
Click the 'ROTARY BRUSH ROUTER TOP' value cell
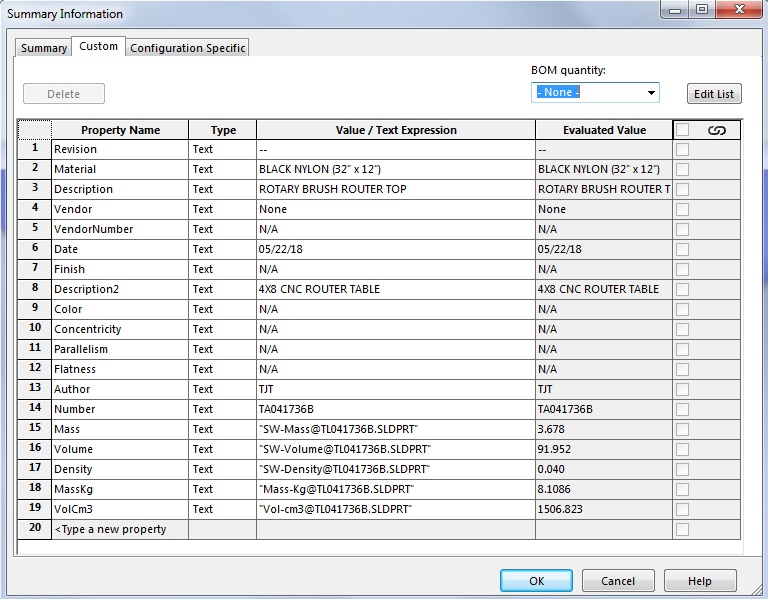pos(396,190)
